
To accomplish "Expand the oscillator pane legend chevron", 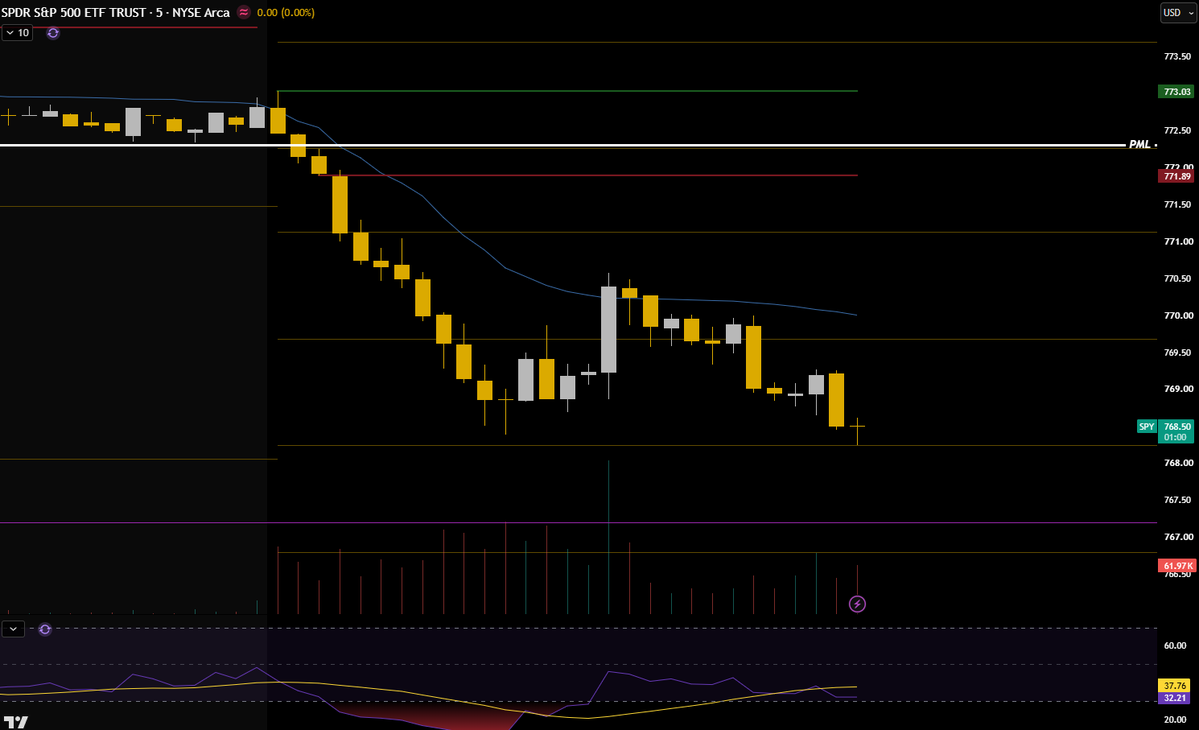I will click(13, 629).
